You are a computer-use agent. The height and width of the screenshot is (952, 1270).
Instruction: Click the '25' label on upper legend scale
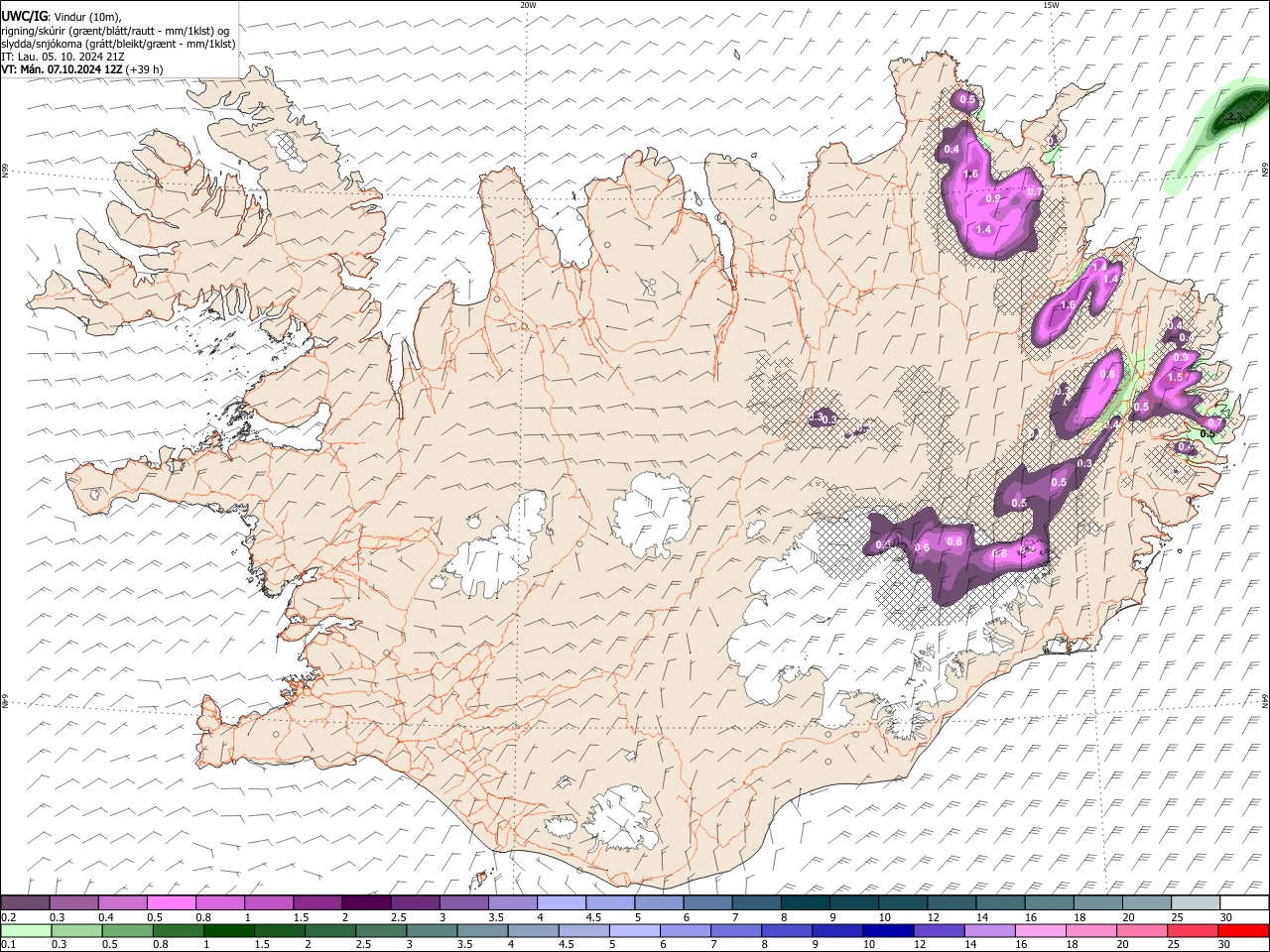(x=1177, y=916)
